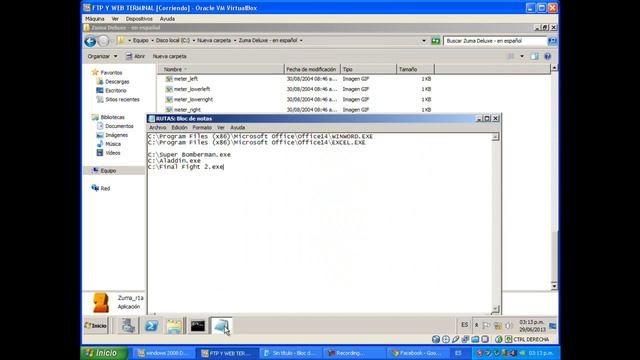Click the green refresh icon beside address bar
The image size is (640, 360).
click(436, 41)
